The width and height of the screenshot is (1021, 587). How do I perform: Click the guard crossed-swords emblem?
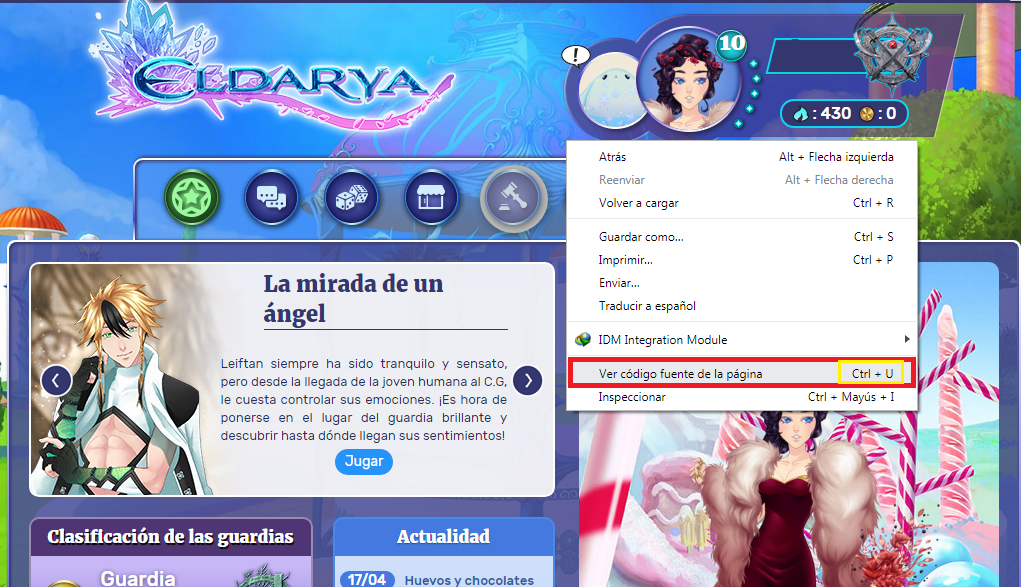coord(893,52)
